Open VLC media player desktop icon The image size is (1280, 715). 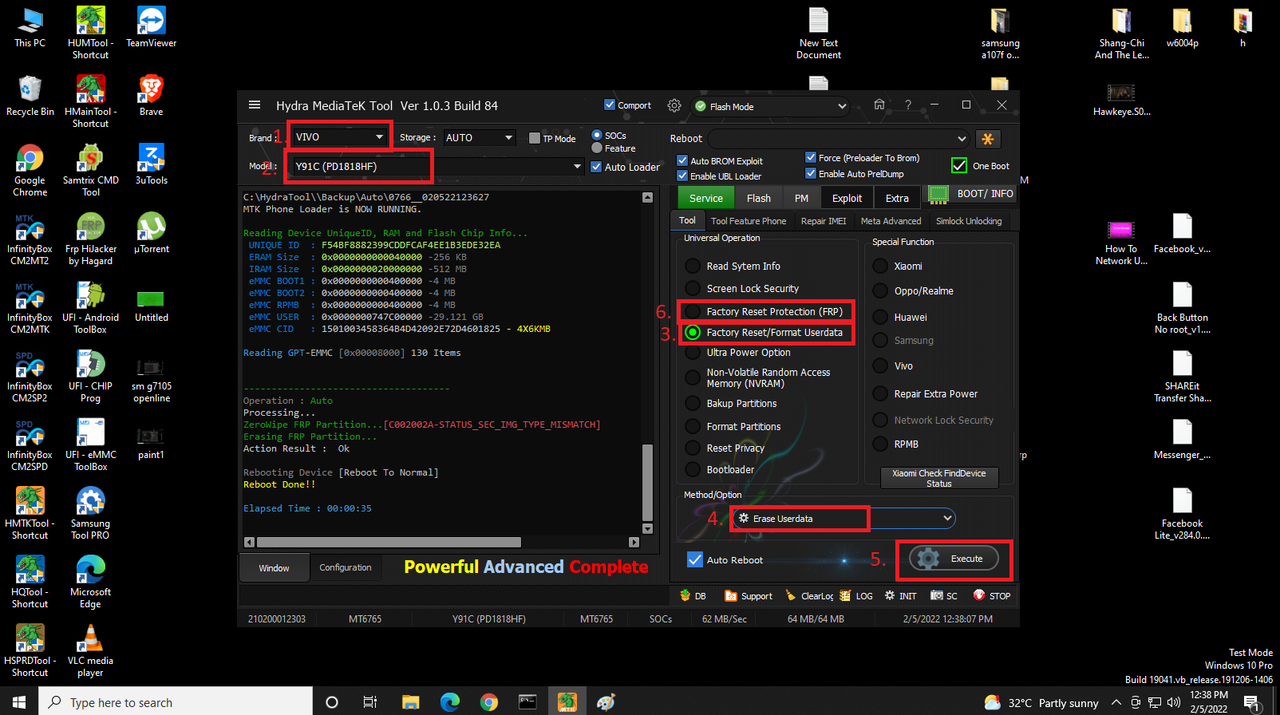(90, 650)
